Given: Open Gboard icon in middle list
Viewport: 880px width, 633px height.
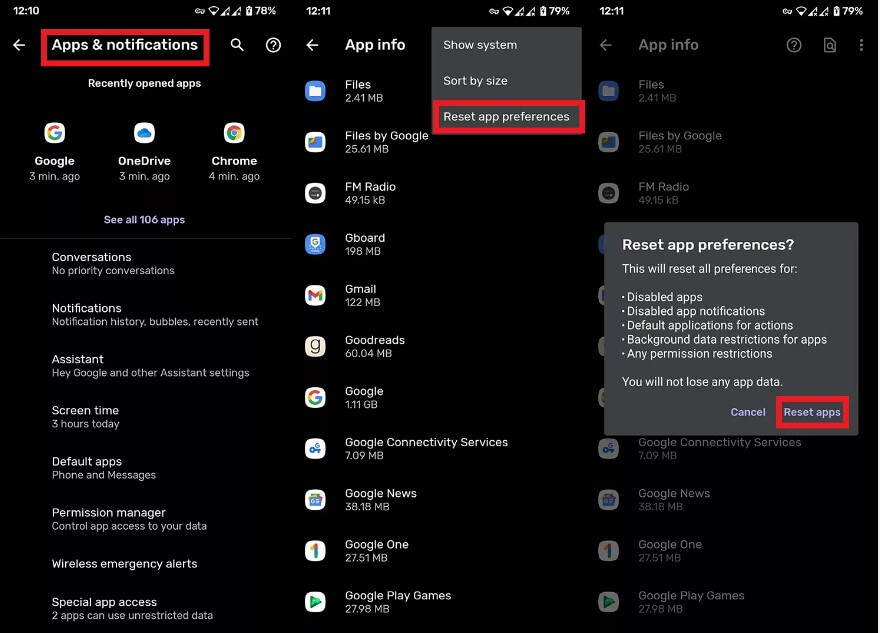Looking at the screenshot, I should (315, 244).
